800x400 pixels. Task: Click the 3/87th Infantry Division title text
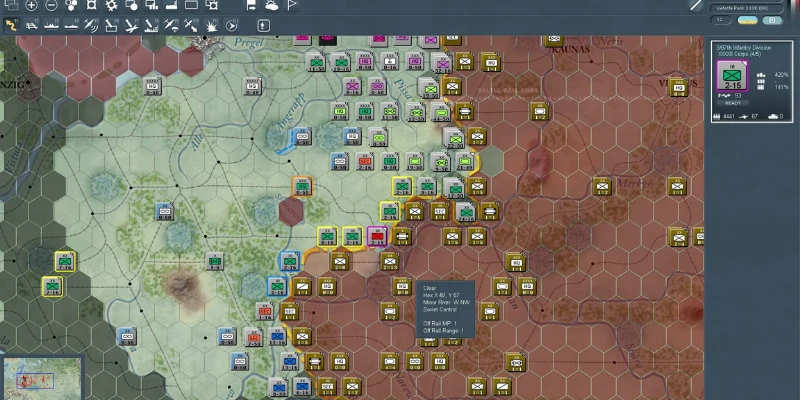(x=744, y=47)
